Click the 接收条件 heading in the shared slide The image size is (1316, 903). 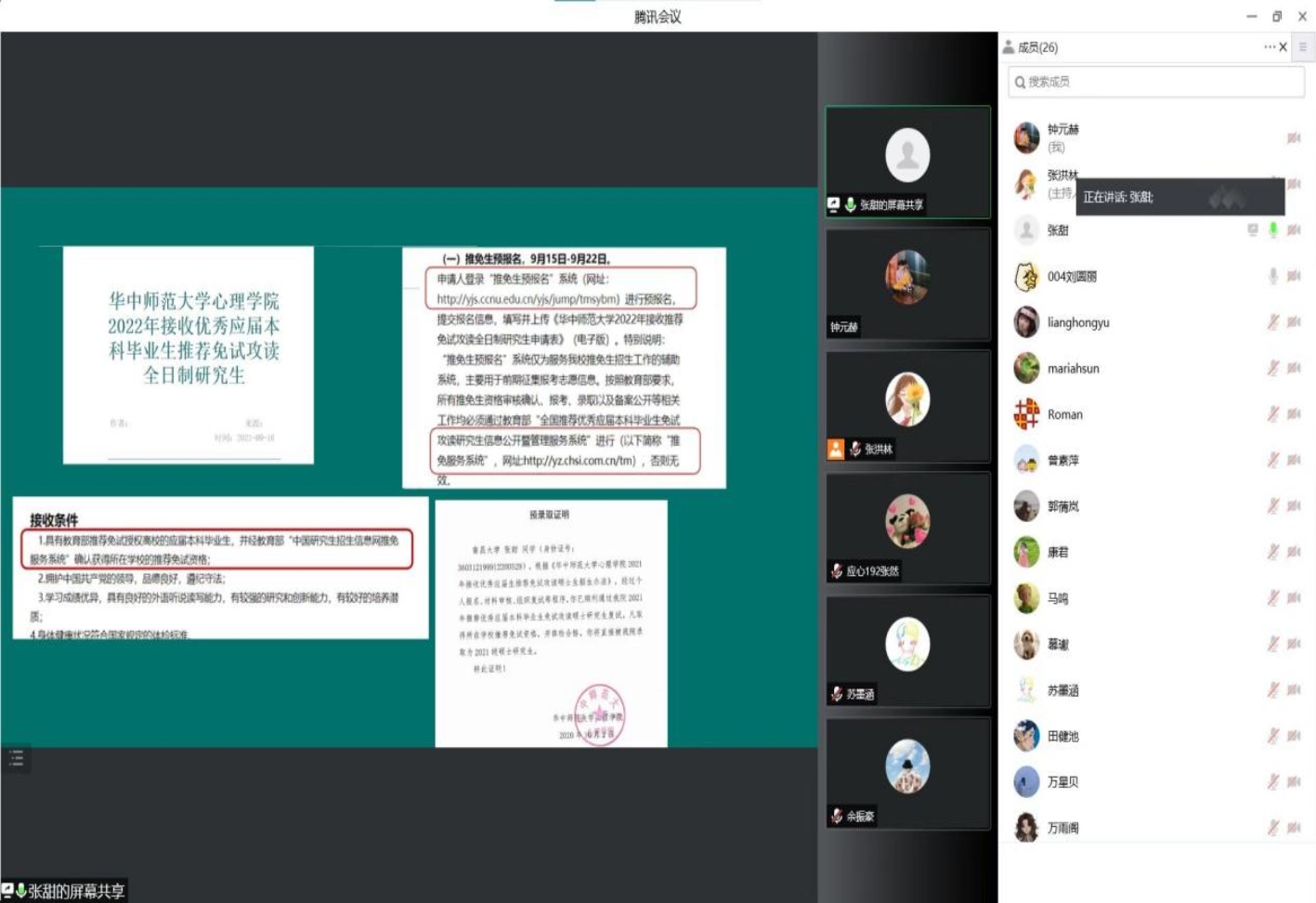pyautogui.click(x=54, y=519)
